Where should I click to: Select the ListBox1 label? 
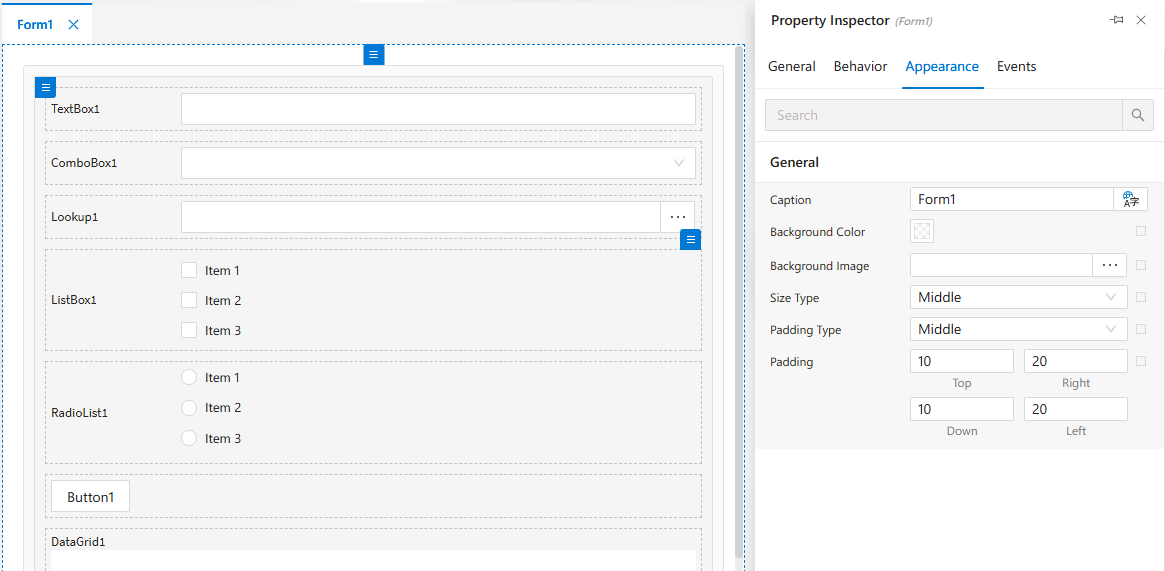point(74,301)
